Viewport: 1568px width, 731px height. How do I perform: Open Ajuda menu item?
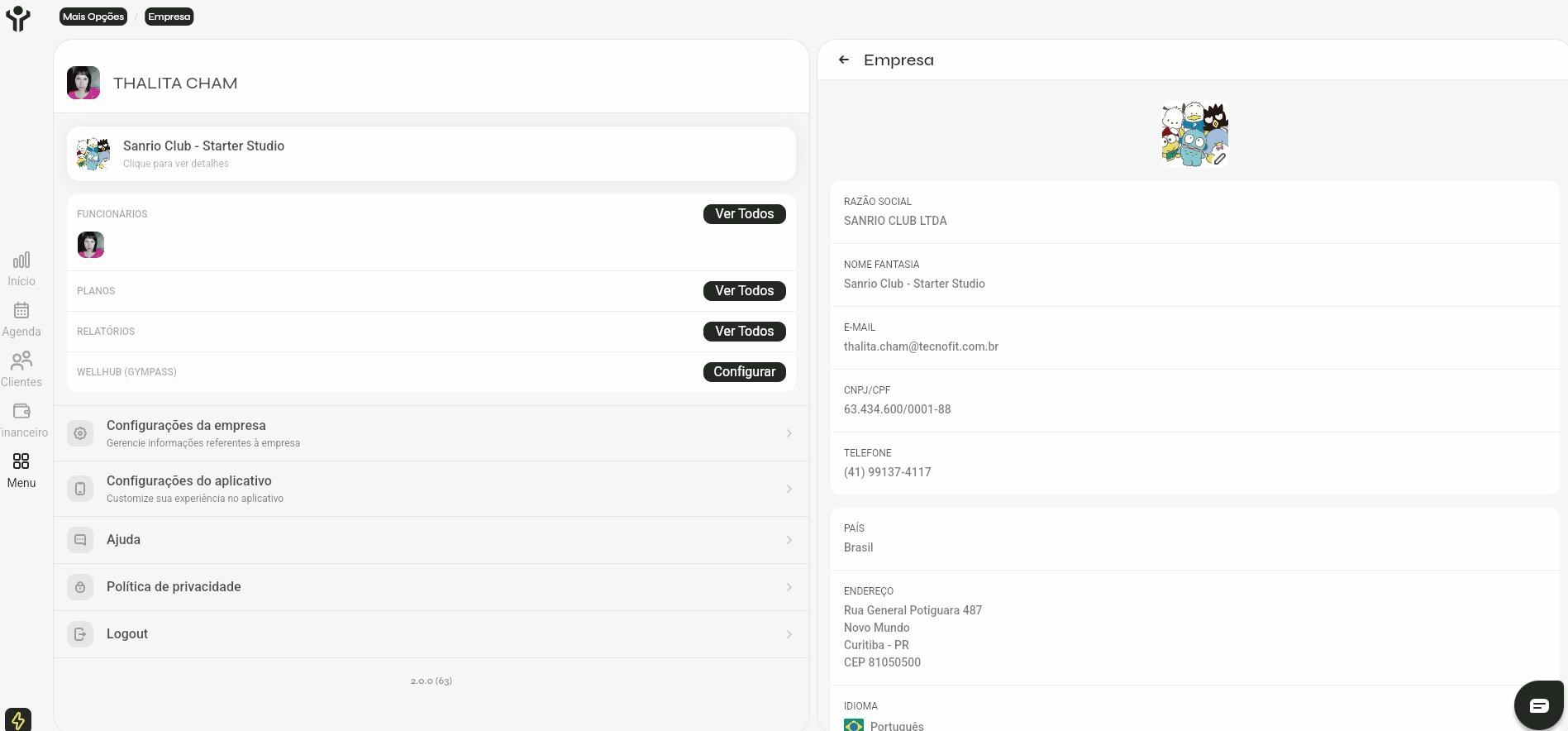pos(431,540)
